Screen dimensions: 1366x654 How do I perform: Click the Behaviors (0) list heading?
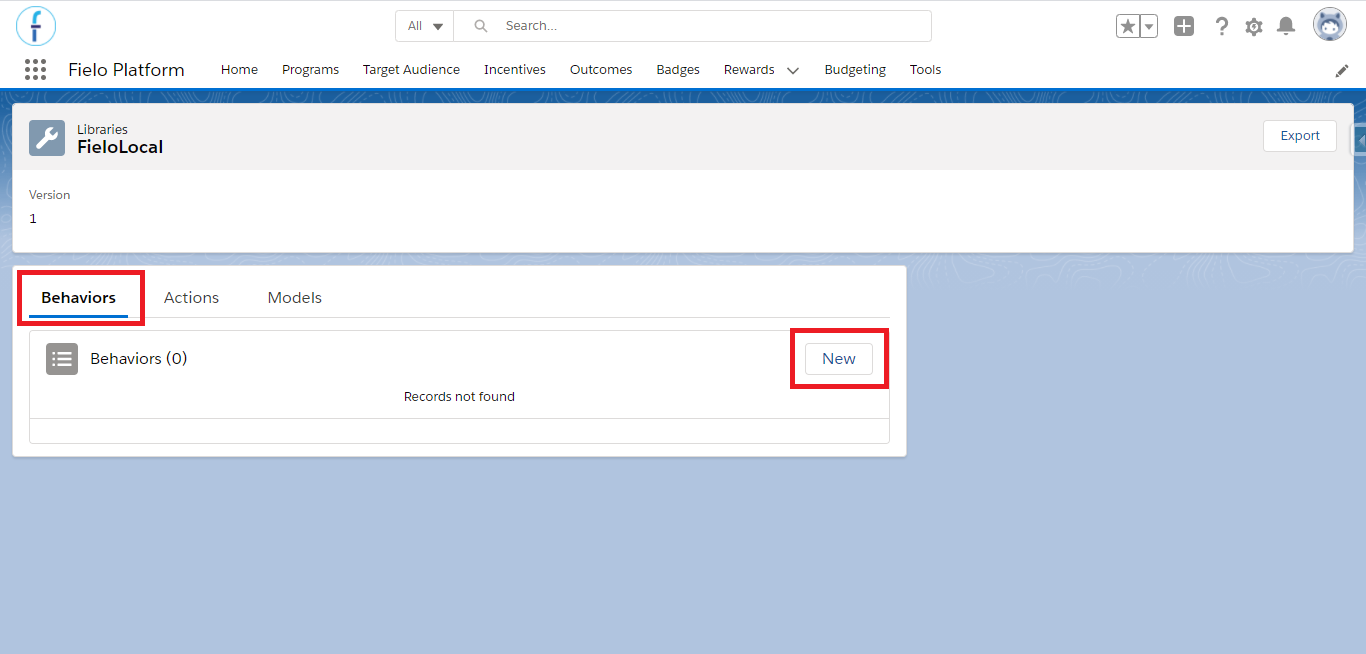[139, 359]
